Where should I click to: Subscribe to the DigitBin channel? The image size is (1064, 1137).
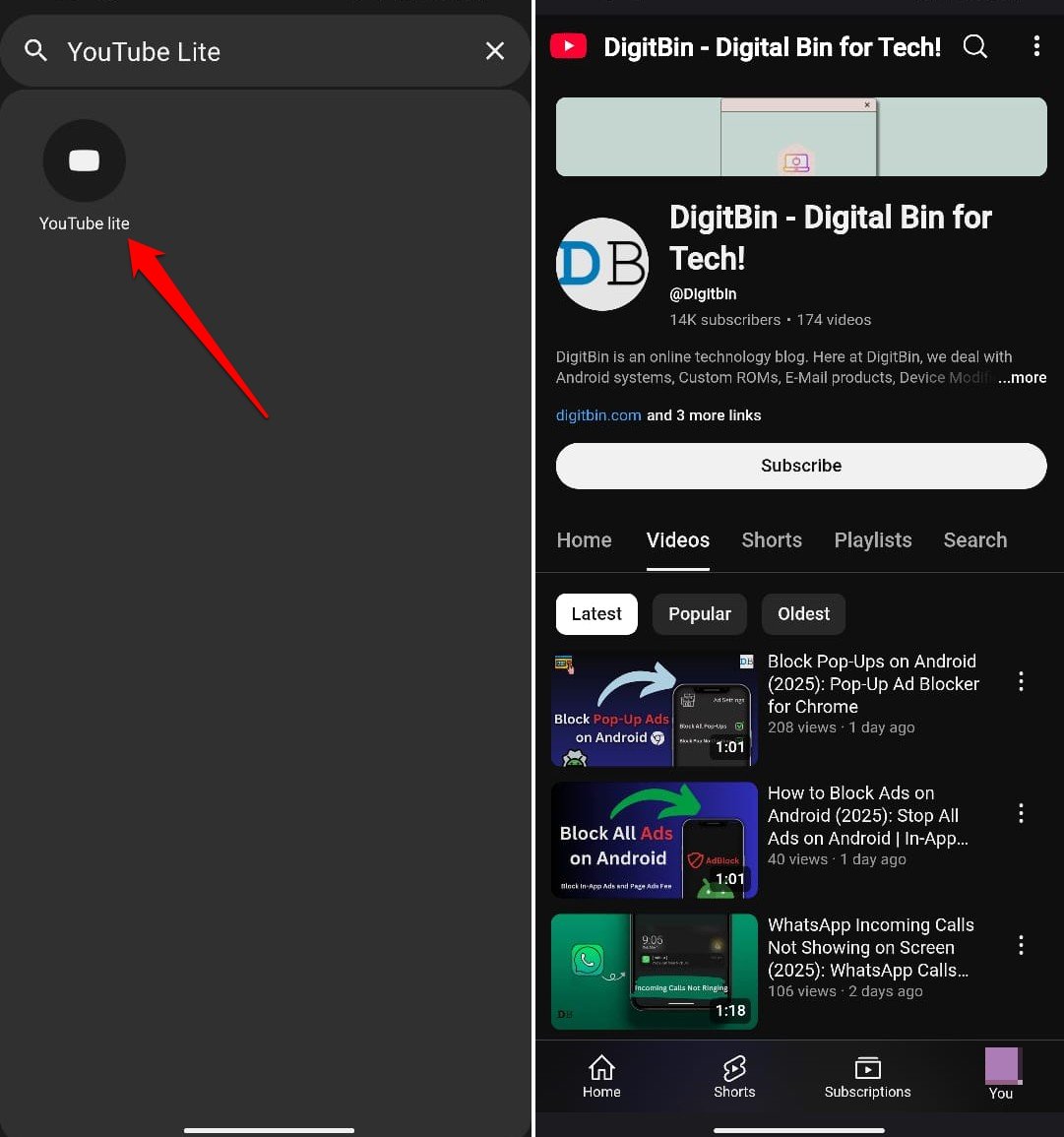point(801,466)
